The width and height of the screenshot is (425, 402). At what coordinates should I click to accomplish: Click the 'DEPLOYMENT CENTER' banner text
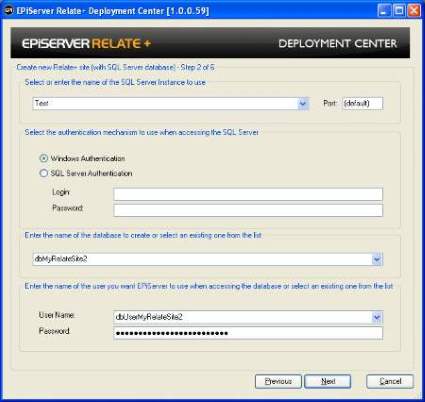pyautogui.click(x=338, y=43)
